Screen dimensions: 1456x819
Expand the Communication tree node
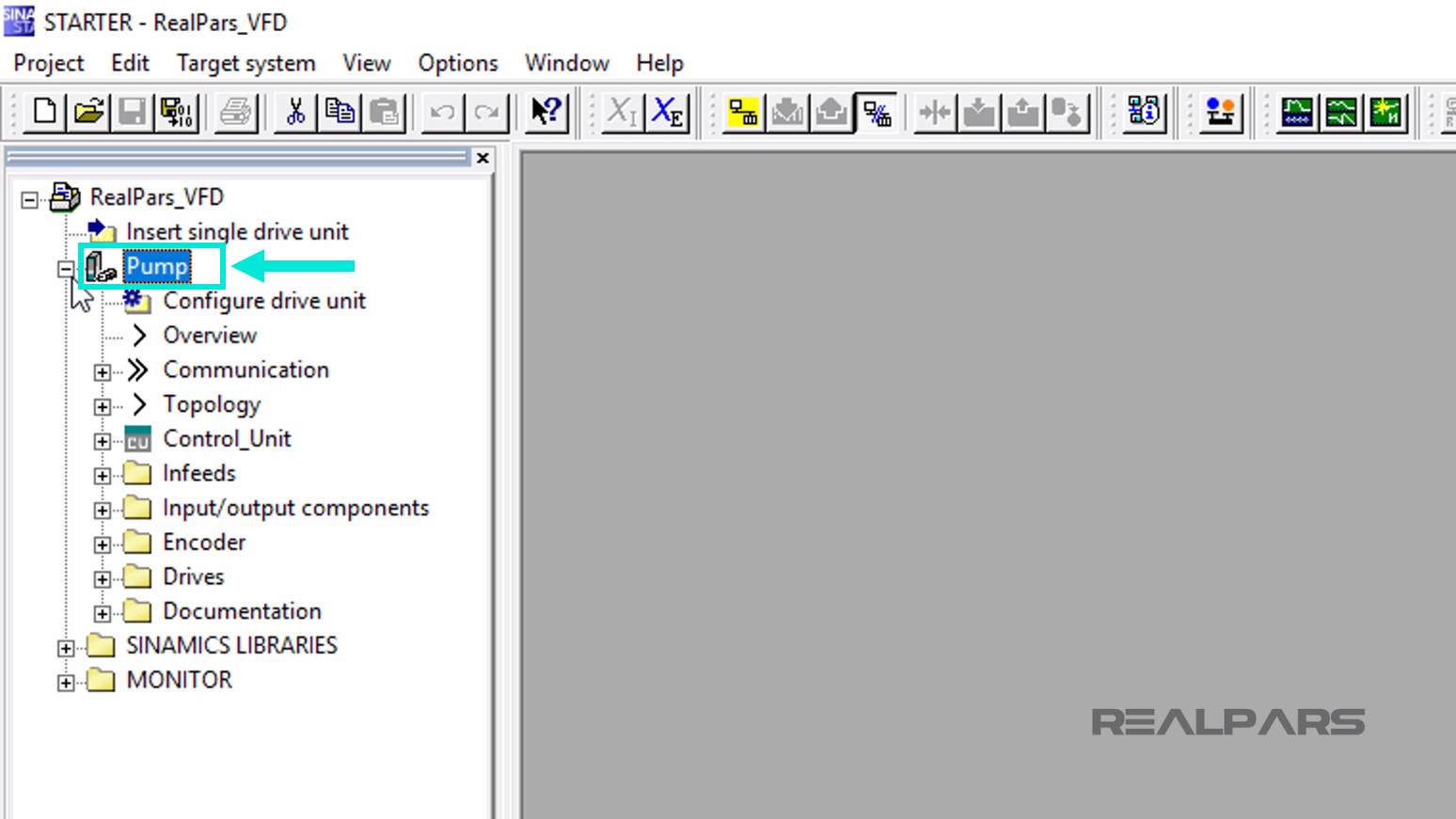pos(103,372)
